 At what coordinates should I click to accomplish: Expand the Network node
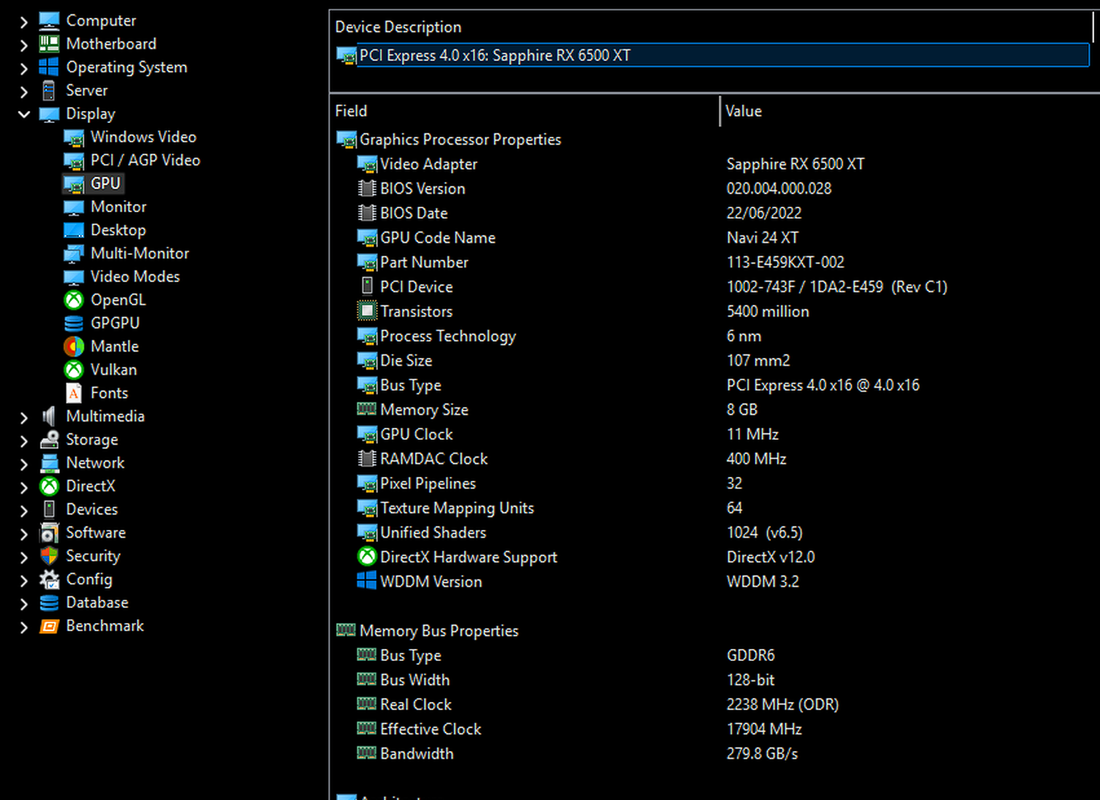24,464
